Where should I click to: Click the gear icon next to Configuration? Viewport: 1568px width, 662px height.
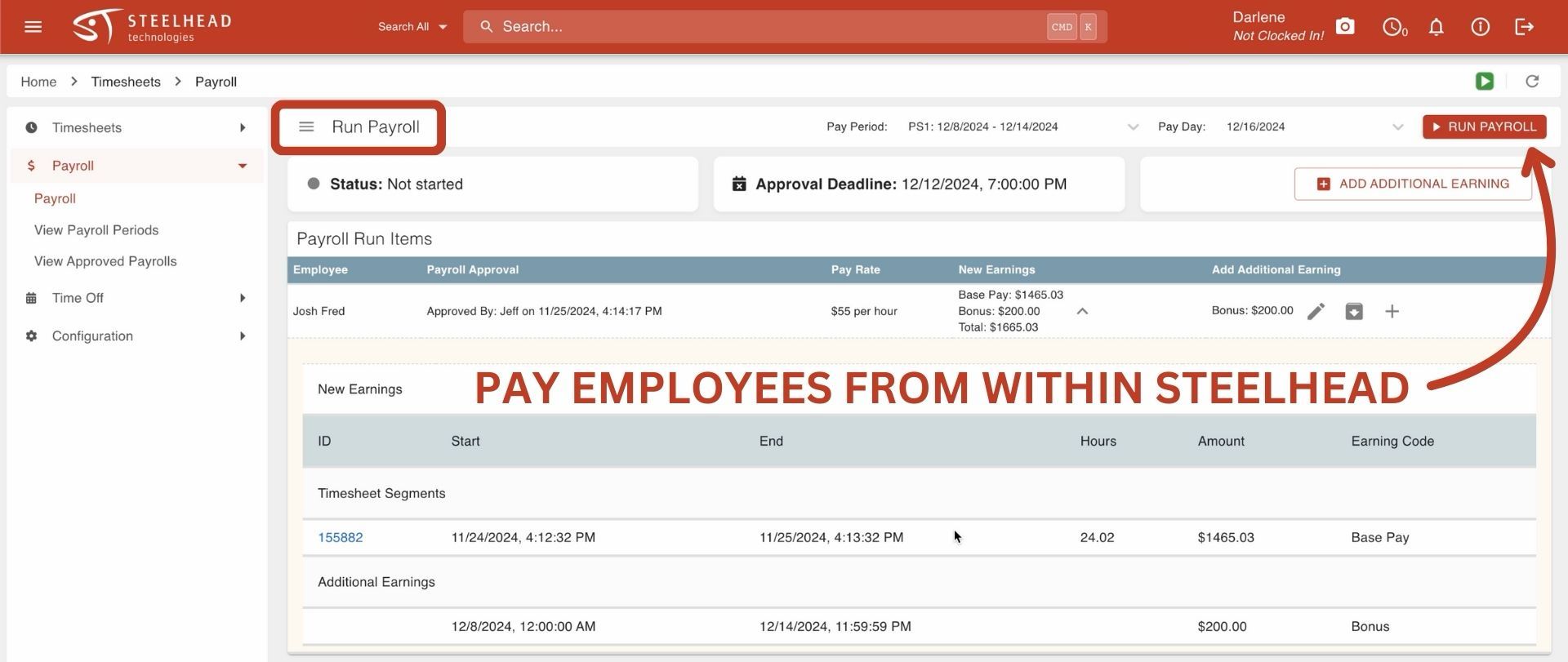[31, 336]
